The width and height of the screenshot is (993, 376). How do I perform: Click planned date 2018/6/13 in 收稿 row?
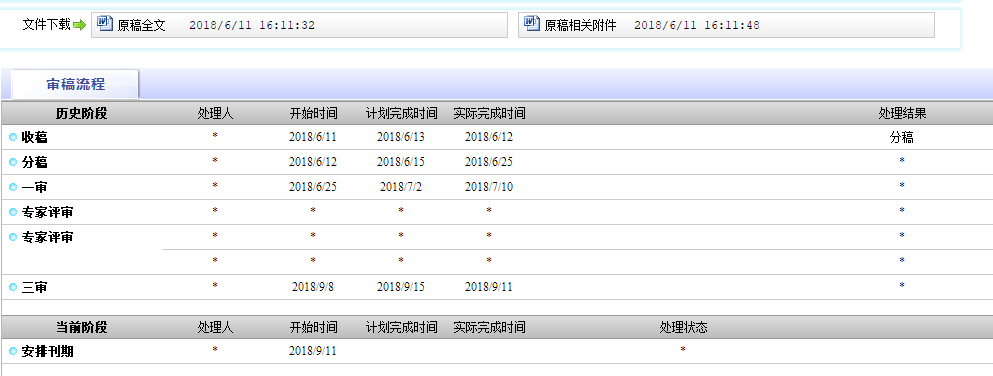[x=401, y=137]
